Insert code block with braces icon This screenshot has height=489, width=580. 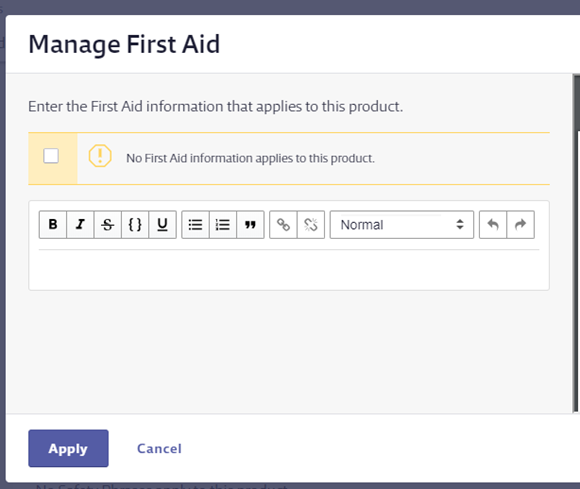pyautogui.click(x=135, y=225)
